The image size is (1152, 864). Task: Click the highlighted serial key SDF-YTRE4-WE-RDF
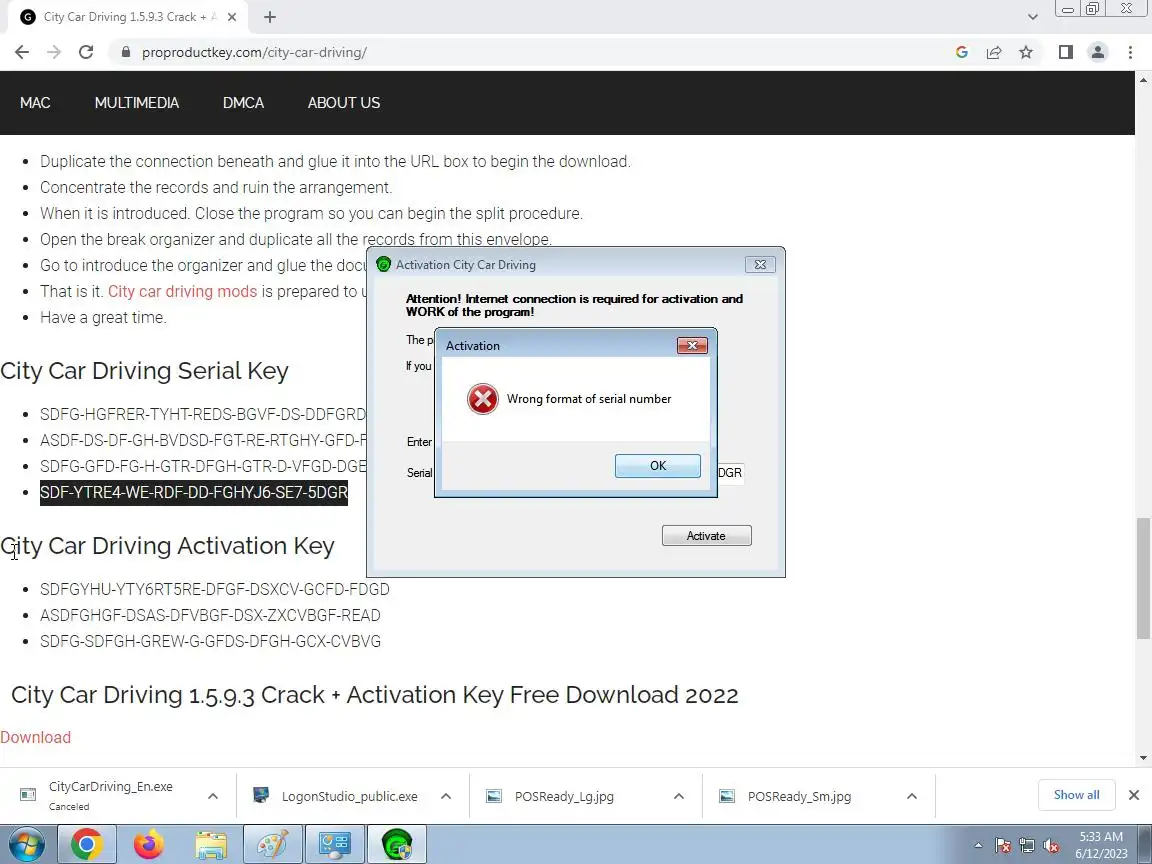(x=194, y=492)
